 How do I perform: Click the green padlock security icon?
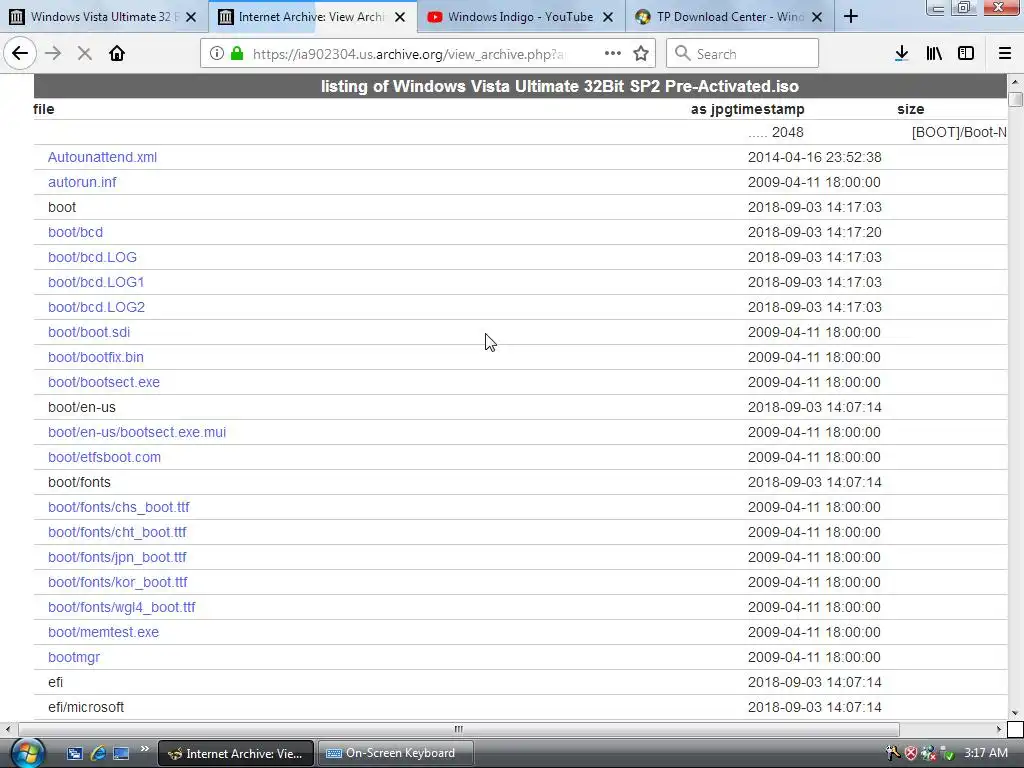[x=236, y=54]
